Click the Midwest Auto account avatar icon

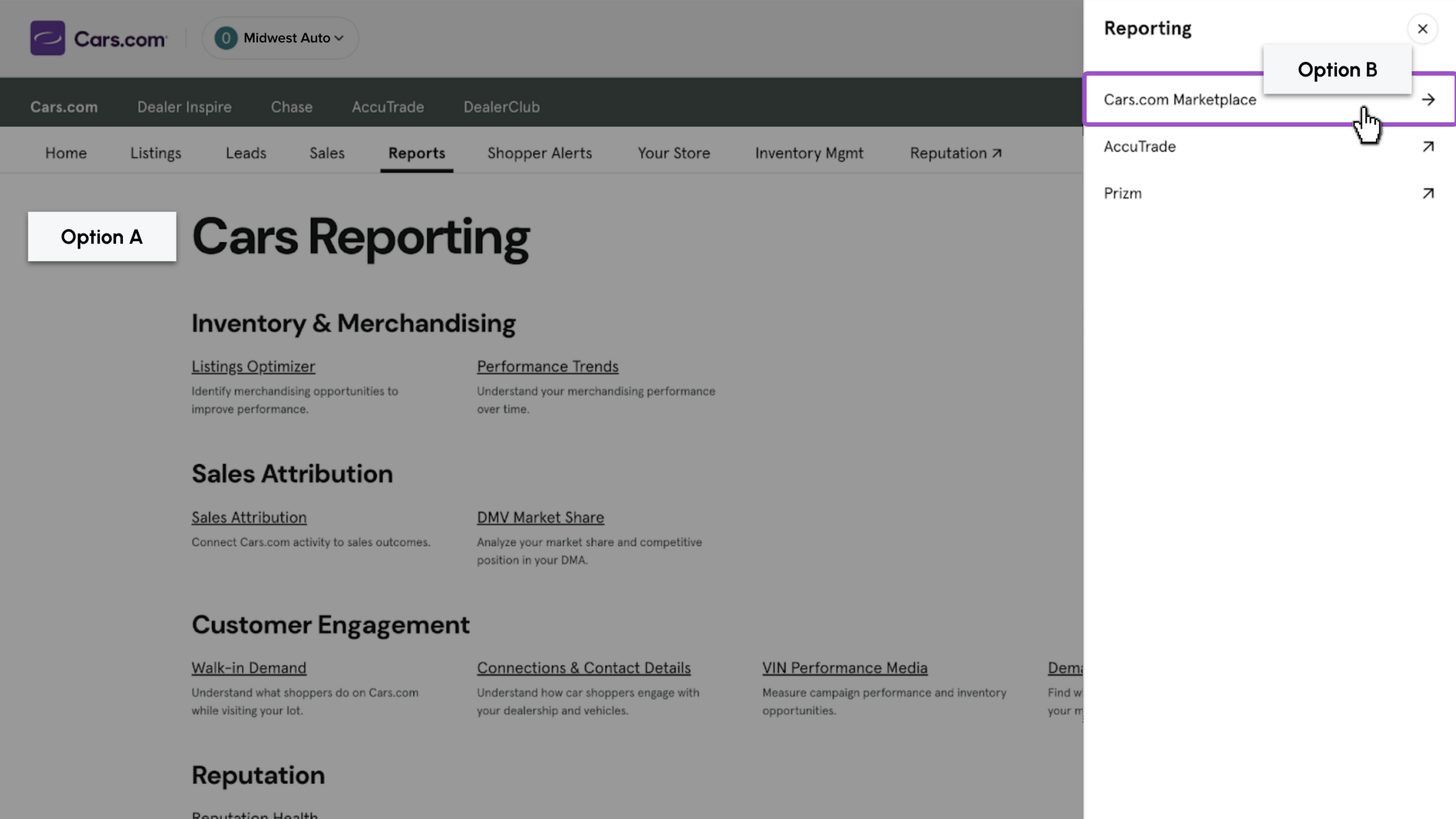(x=226, y=38)
